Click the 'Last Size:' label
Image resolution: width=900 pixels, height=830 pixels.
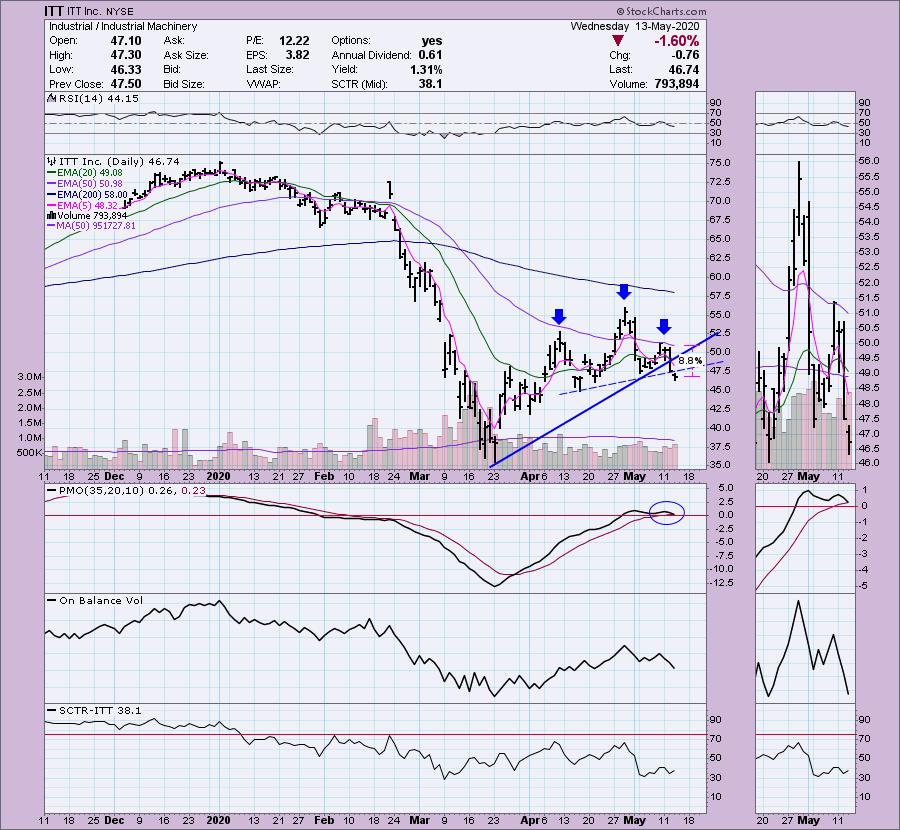(270, 69)
